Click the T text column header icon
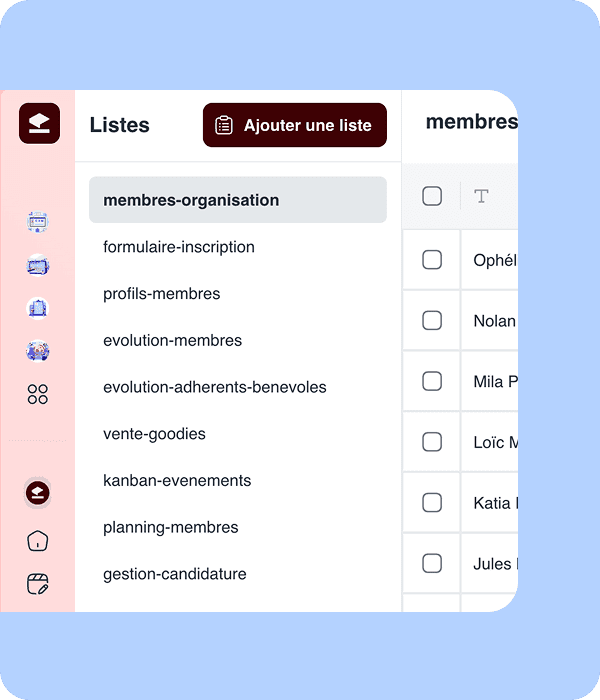600x700 pixels. (482, 196)
